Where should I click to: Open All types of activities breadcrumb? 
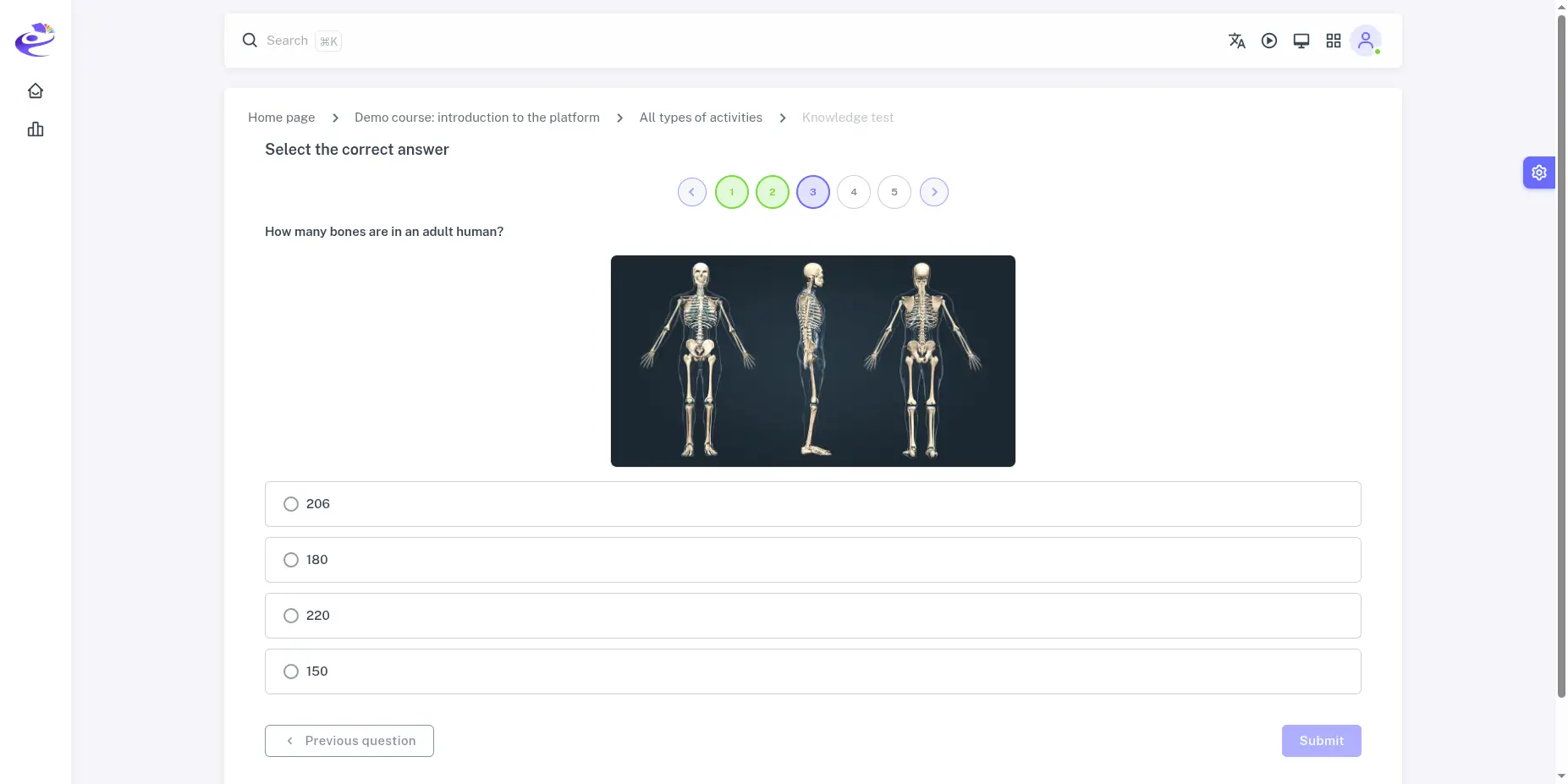tap(701, 118)
